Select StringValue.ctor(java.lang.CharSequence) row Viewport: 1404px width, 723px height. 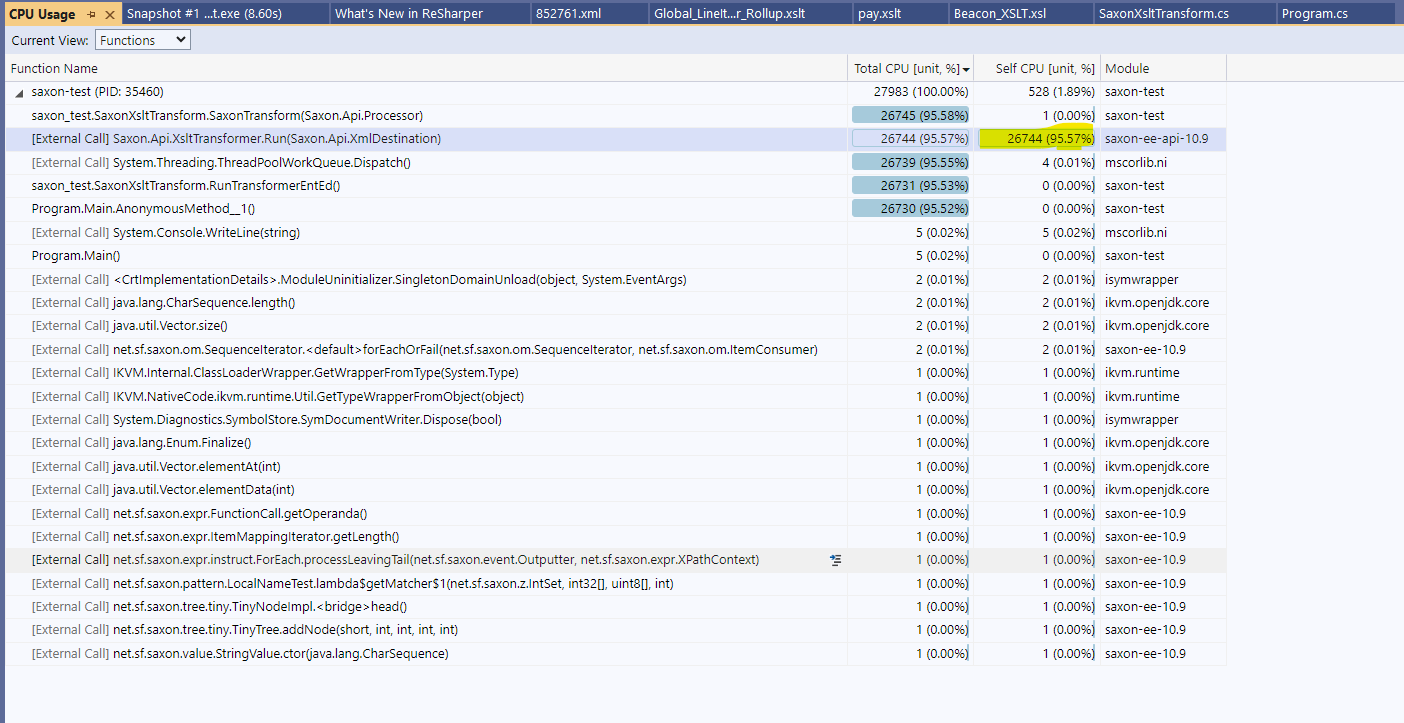[x=615, y=653]
